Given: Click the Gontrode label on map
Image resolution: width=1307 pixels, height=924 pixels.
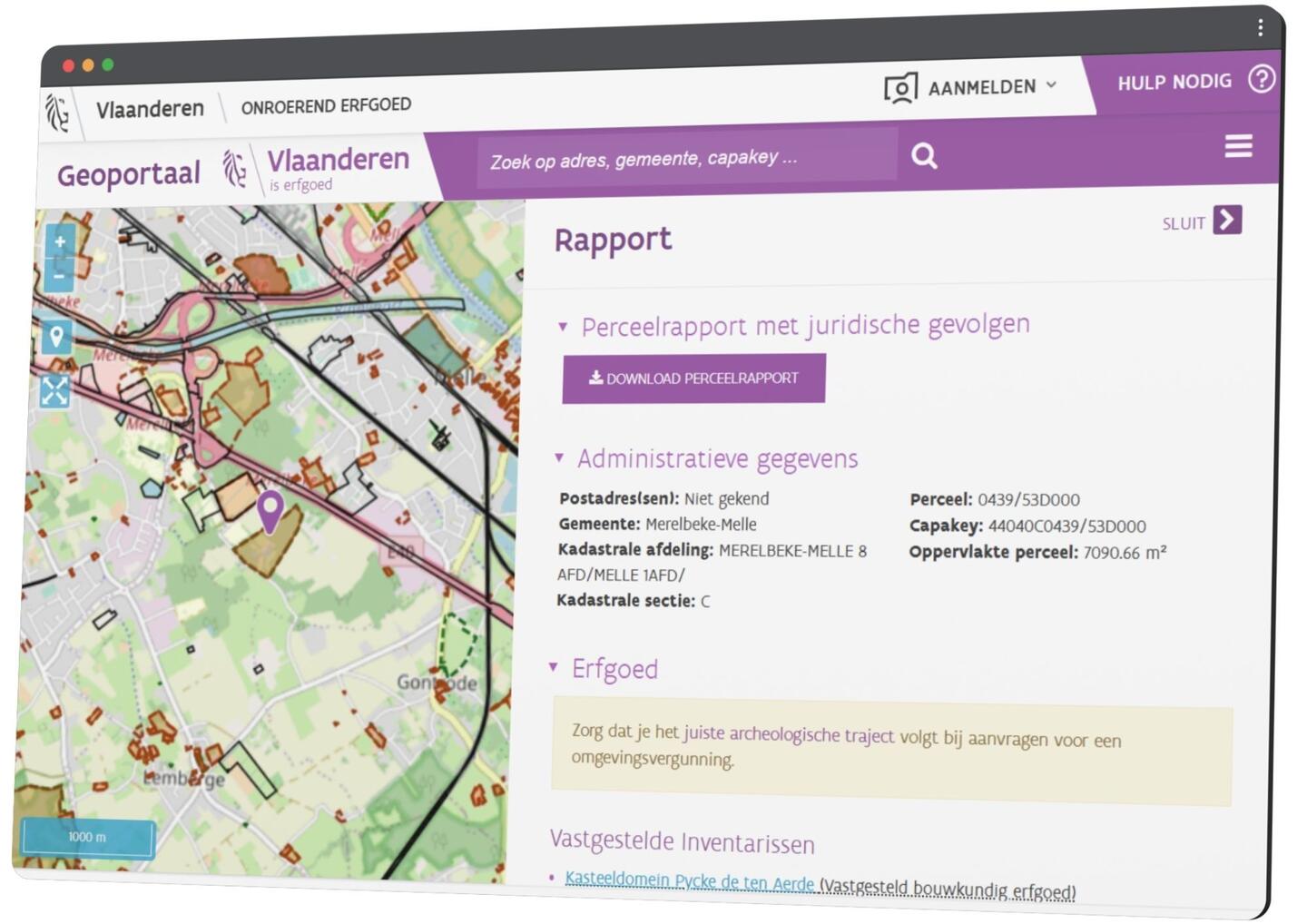Looking at the screenshot, I should pos(437,683).
